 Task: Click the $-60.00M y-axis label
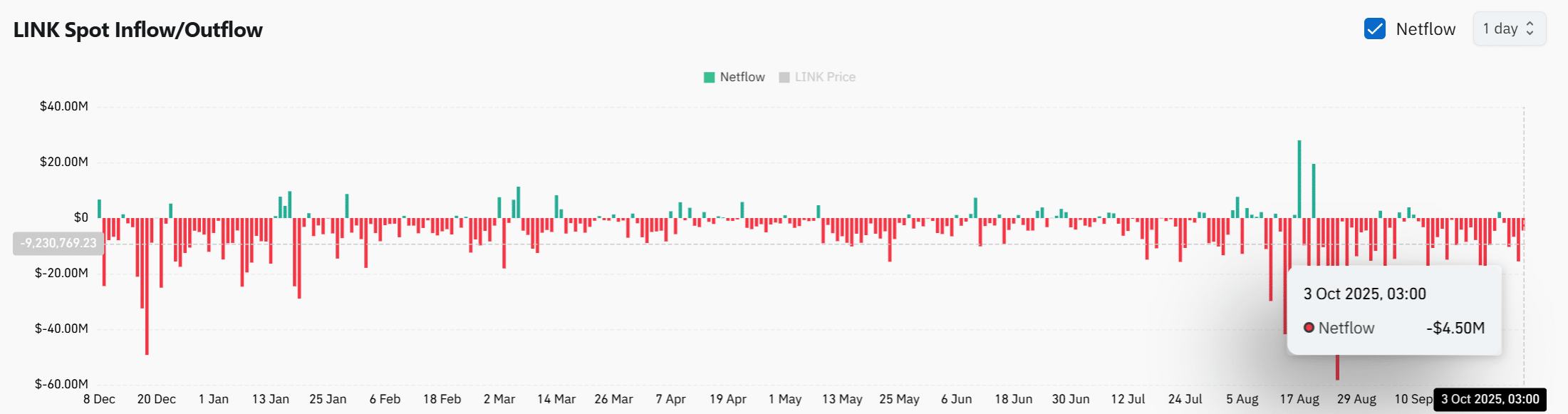tap(61, 384)
